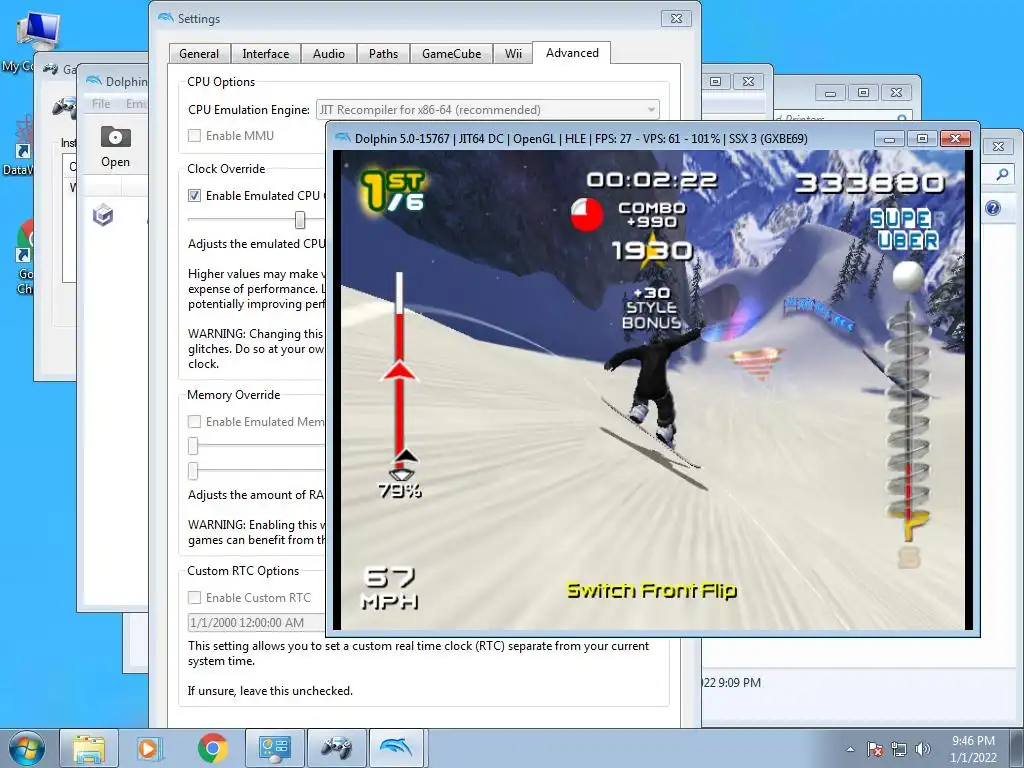Viewport: 1024px width, 768px height.
Task: Open Google Chrome from the taskbar
Action: click(x=212, y=748)
